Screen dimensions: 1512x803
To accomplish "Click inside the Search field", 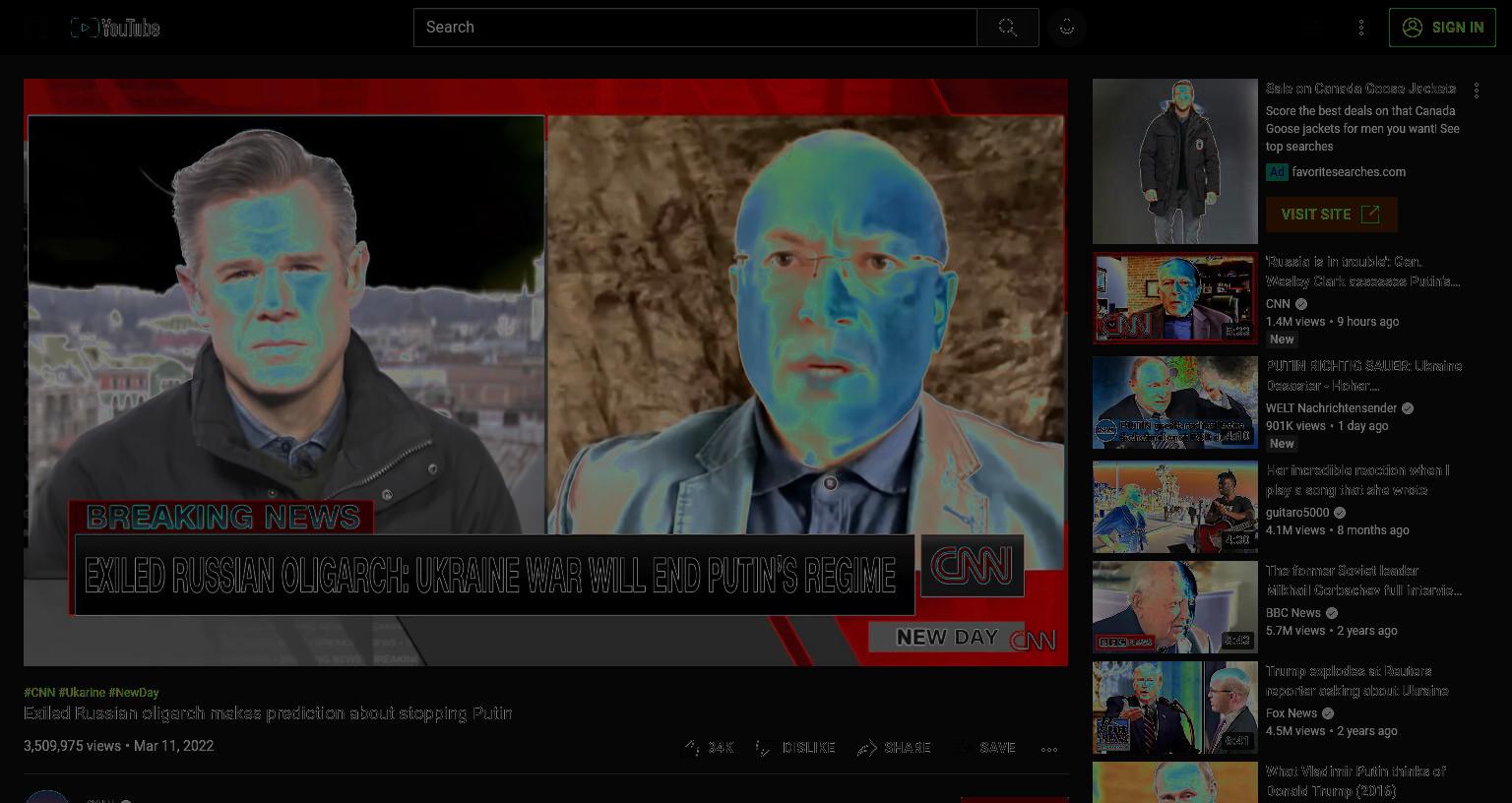I will 695,28.
